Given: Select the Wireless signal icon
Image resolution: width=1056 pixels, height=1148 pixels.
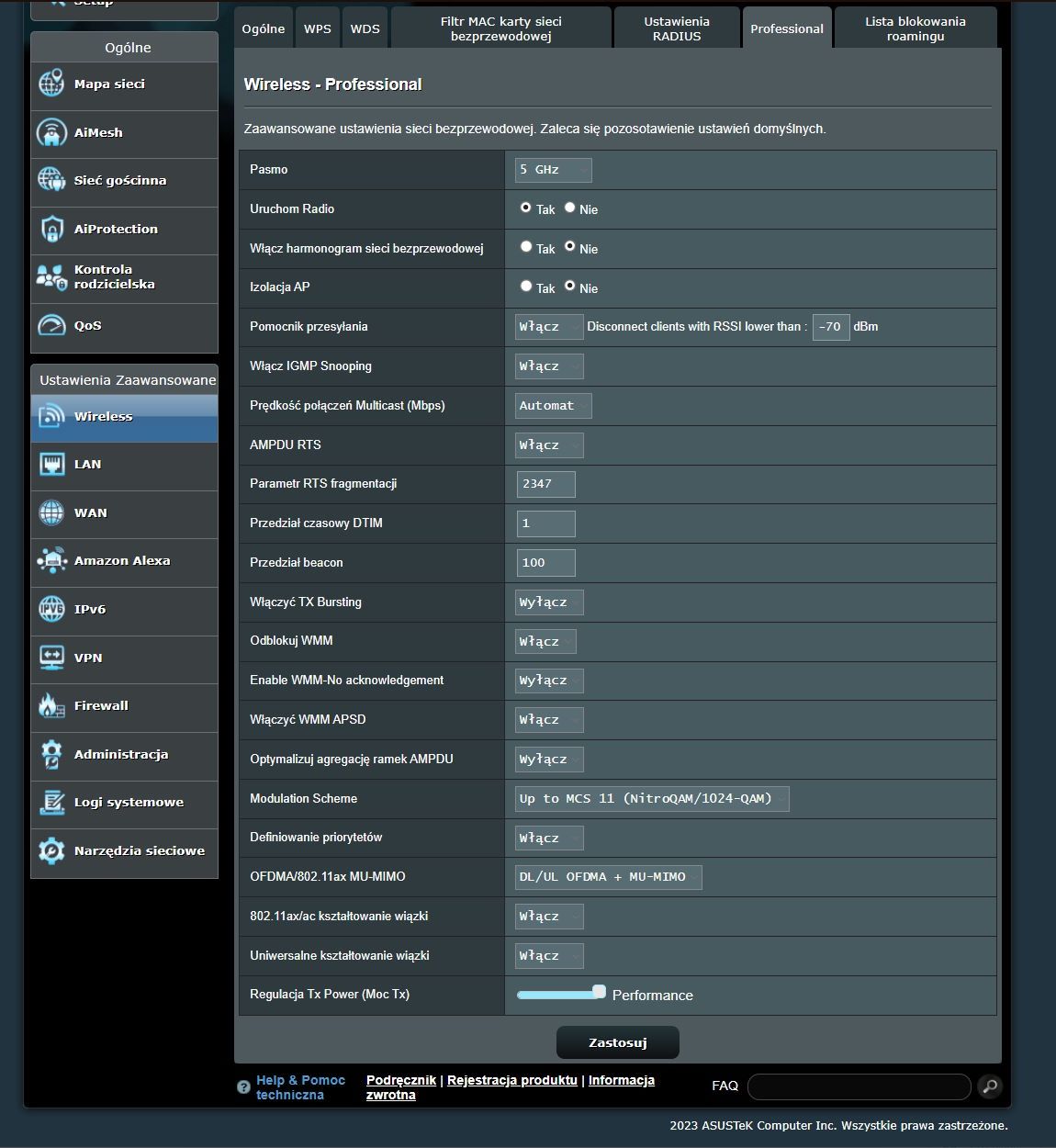Looking at the screenshot, I should (x=51, y=416).
